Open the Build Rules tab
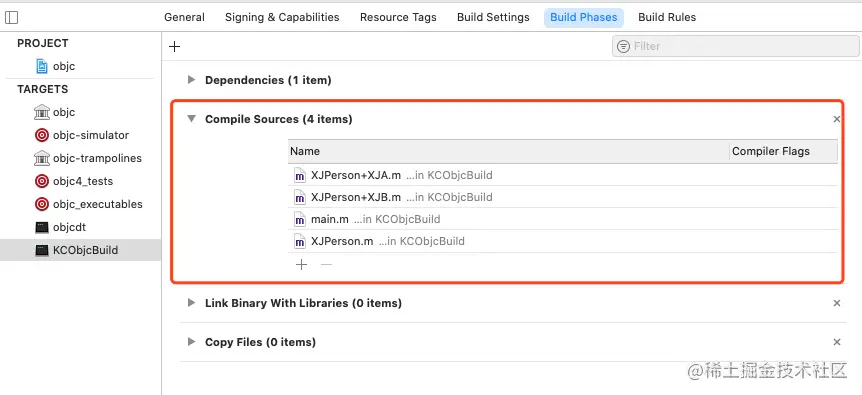 [x=667, y=18]
